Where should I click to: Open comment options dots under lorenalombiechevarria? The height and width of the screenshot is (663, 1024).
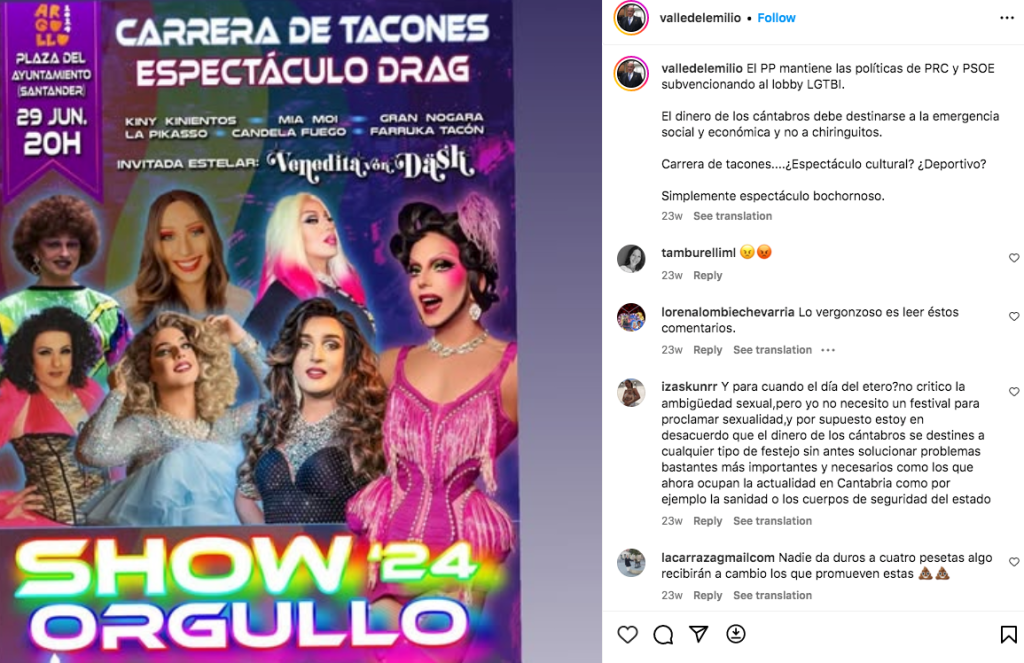[828, 350]
